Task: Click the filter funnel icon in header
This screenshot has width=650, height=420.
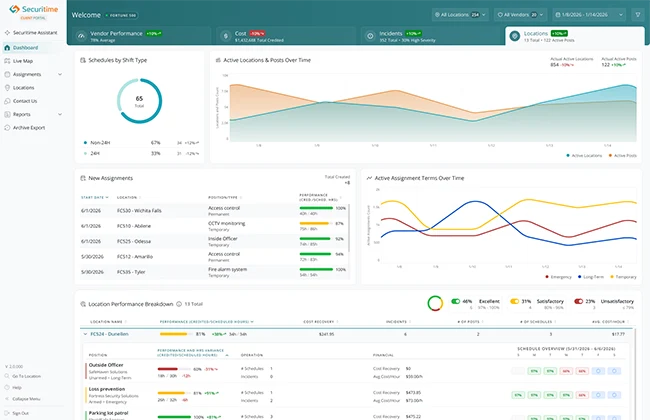Action: coord(638,15)
